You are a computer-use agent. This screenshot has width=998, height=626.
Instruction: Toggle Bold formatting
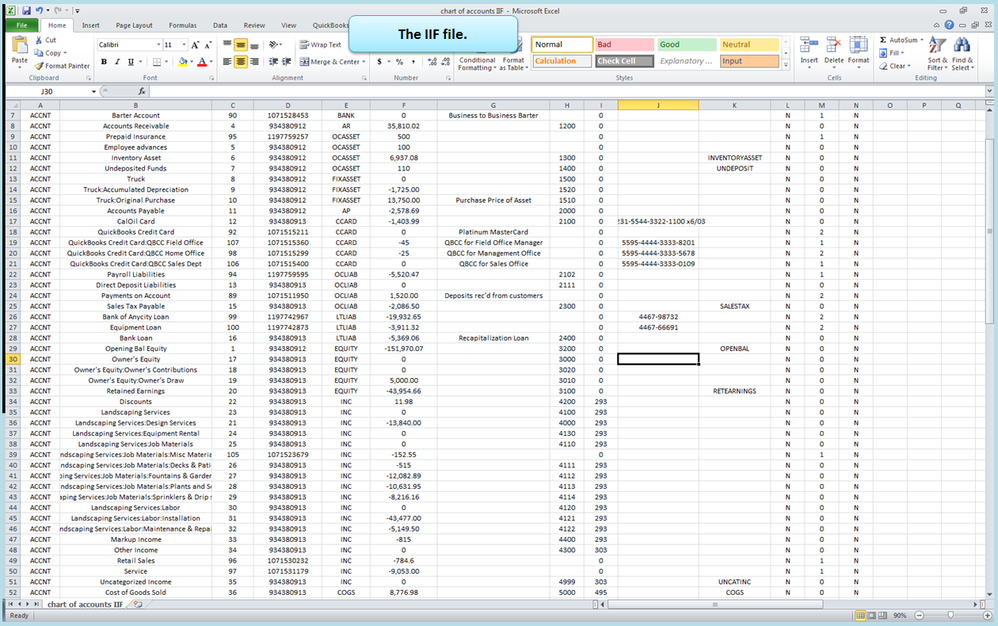point(104,62)
